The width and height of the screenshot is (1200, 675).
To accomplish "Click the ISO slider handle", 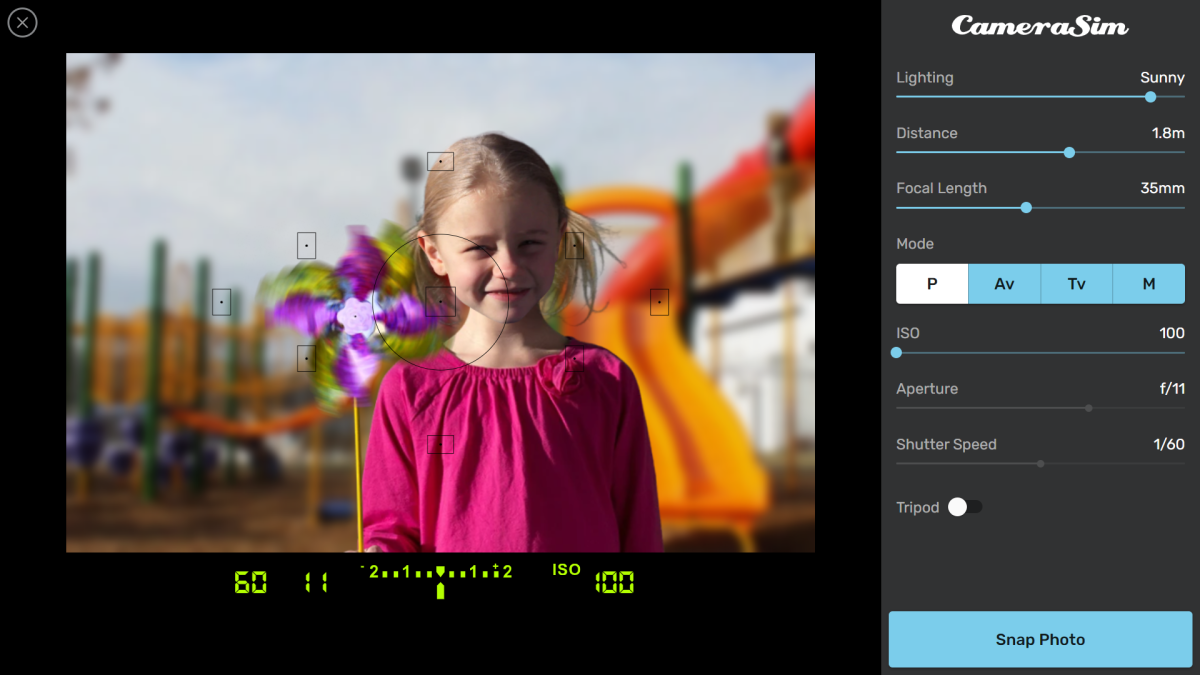I will coord(897,353).
